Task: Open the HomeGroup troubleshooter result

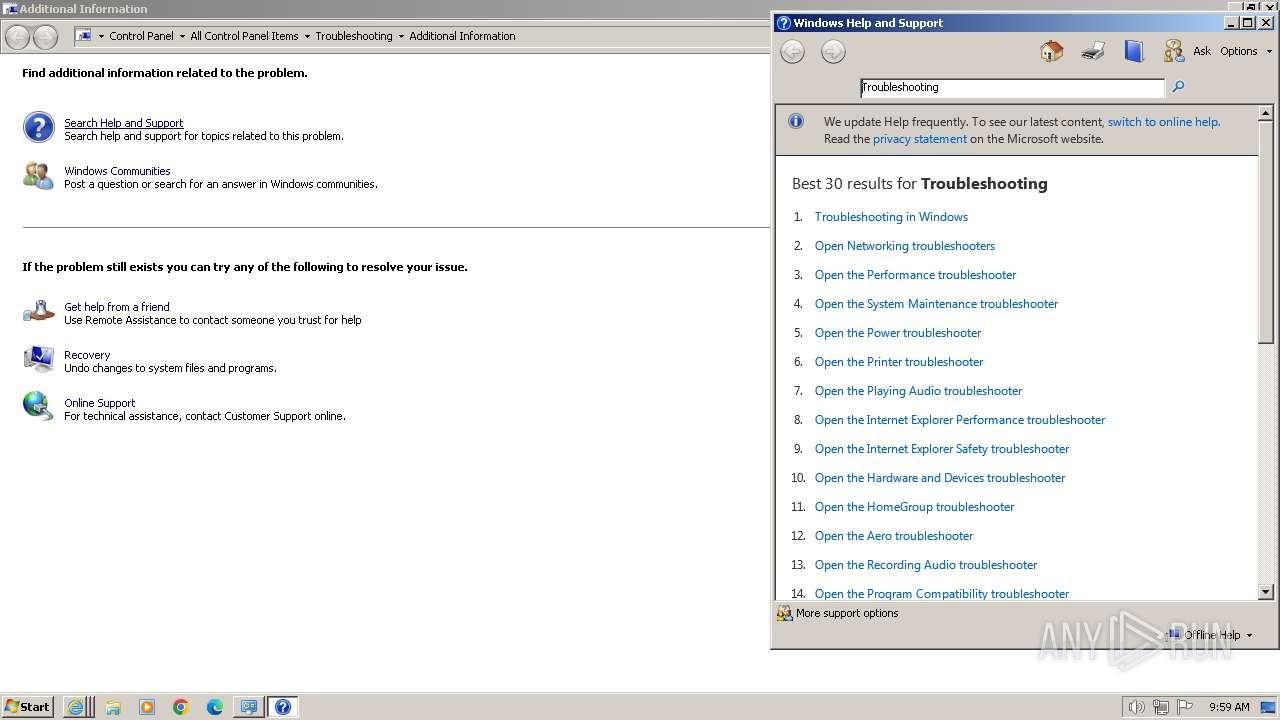Action: point(914,507)
